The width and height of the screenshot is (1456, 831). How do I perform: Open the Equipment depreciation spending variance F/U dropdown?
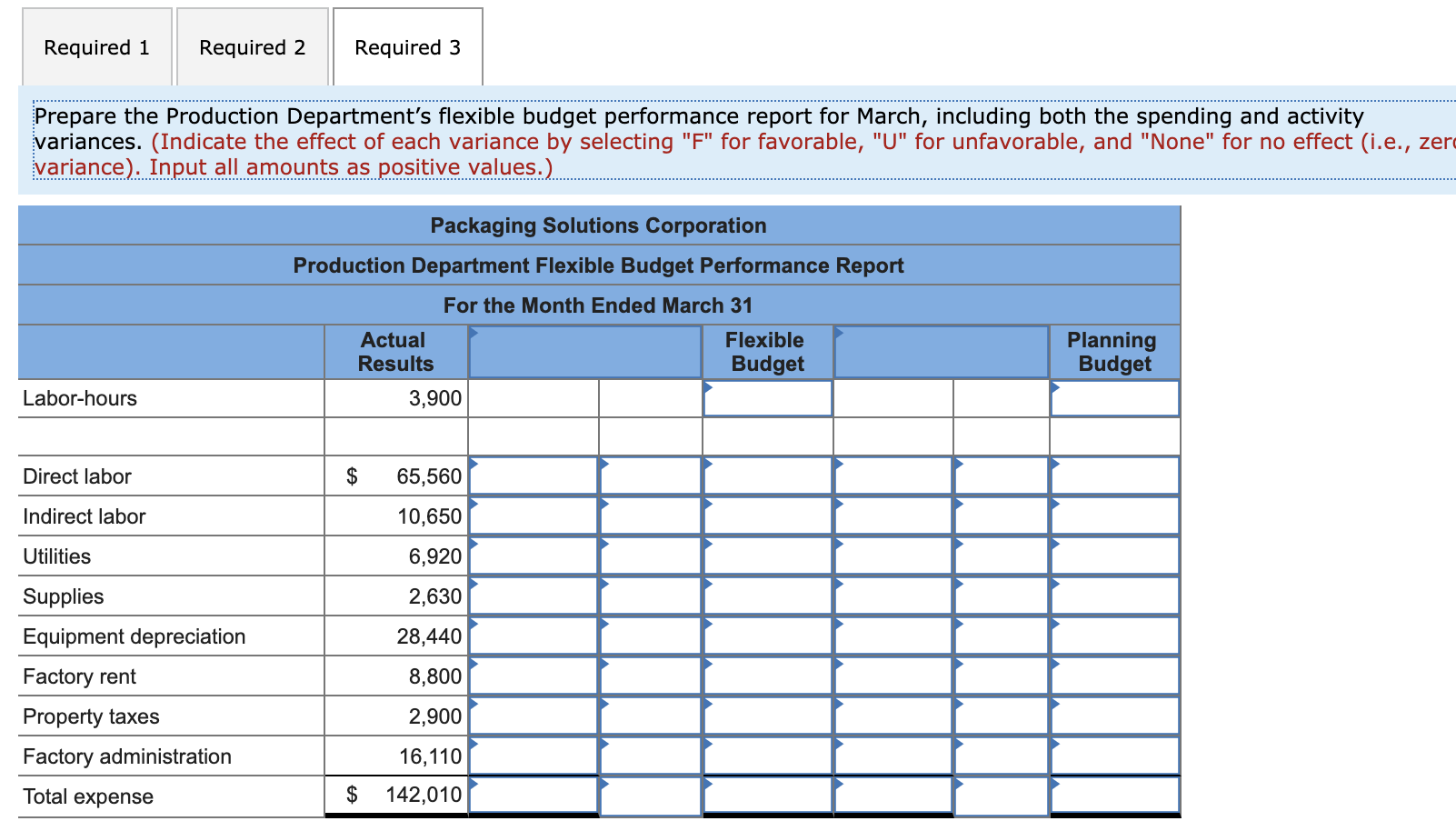651,636
